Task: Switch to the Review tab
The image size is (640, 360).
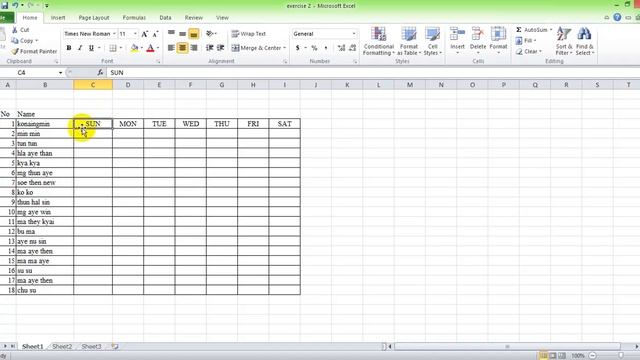Action: [193, 18]
